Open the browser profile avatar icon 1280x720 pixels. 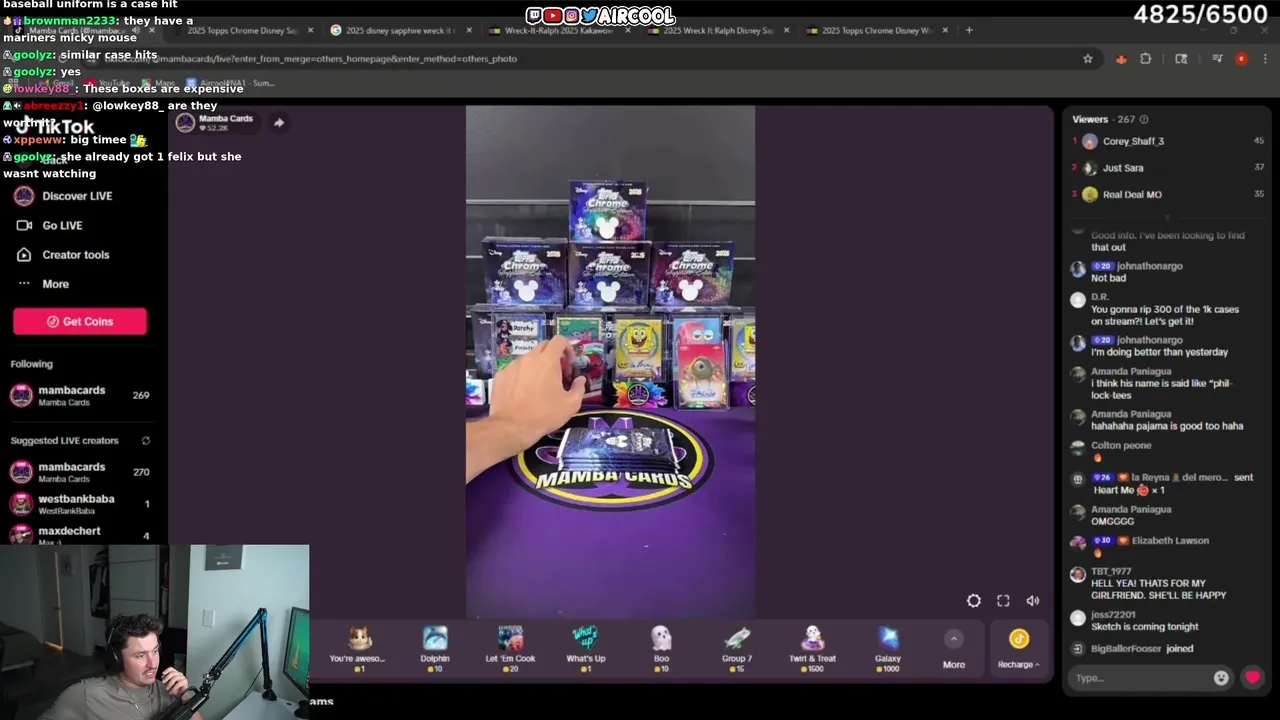coord(1241,59)
